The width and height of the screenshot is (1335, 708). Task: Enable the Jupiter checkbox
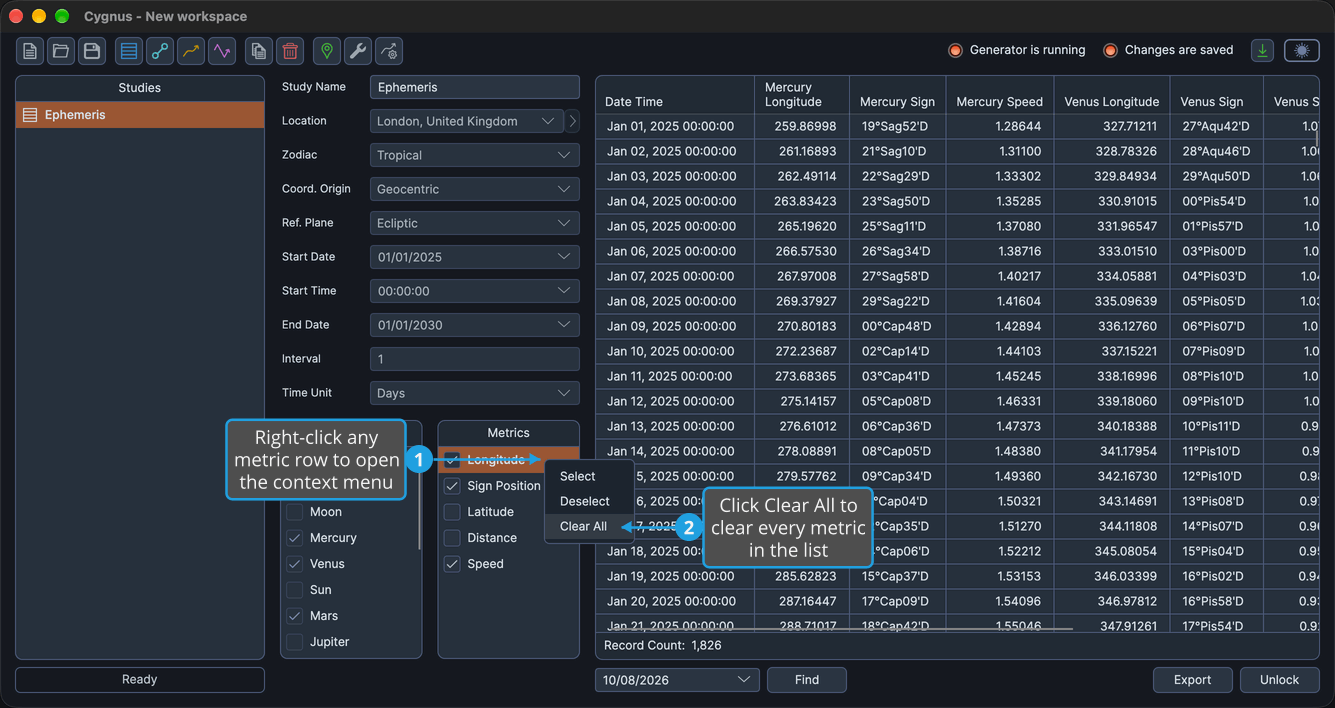pos(295,642)
